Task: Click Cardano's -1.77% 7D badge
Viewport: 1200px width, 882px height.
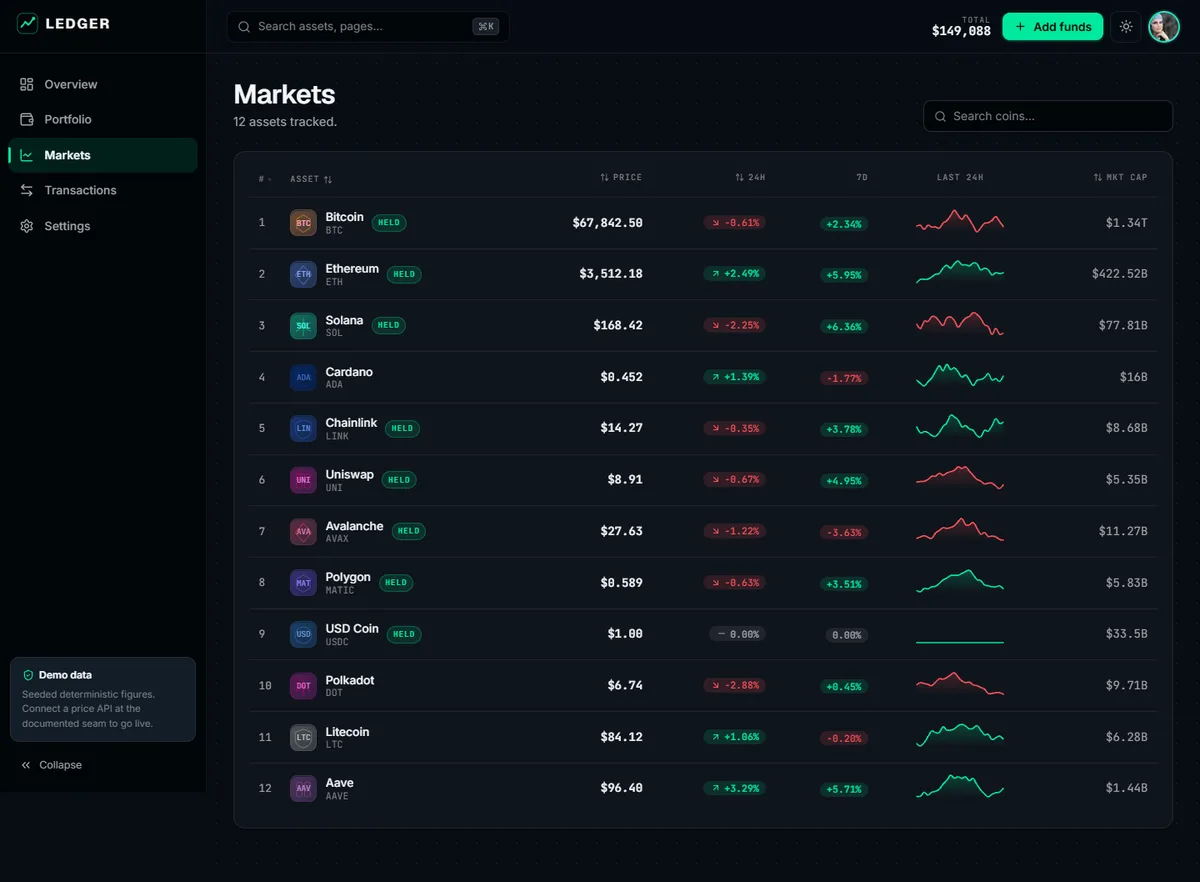Action: click(x=844, y=378)
